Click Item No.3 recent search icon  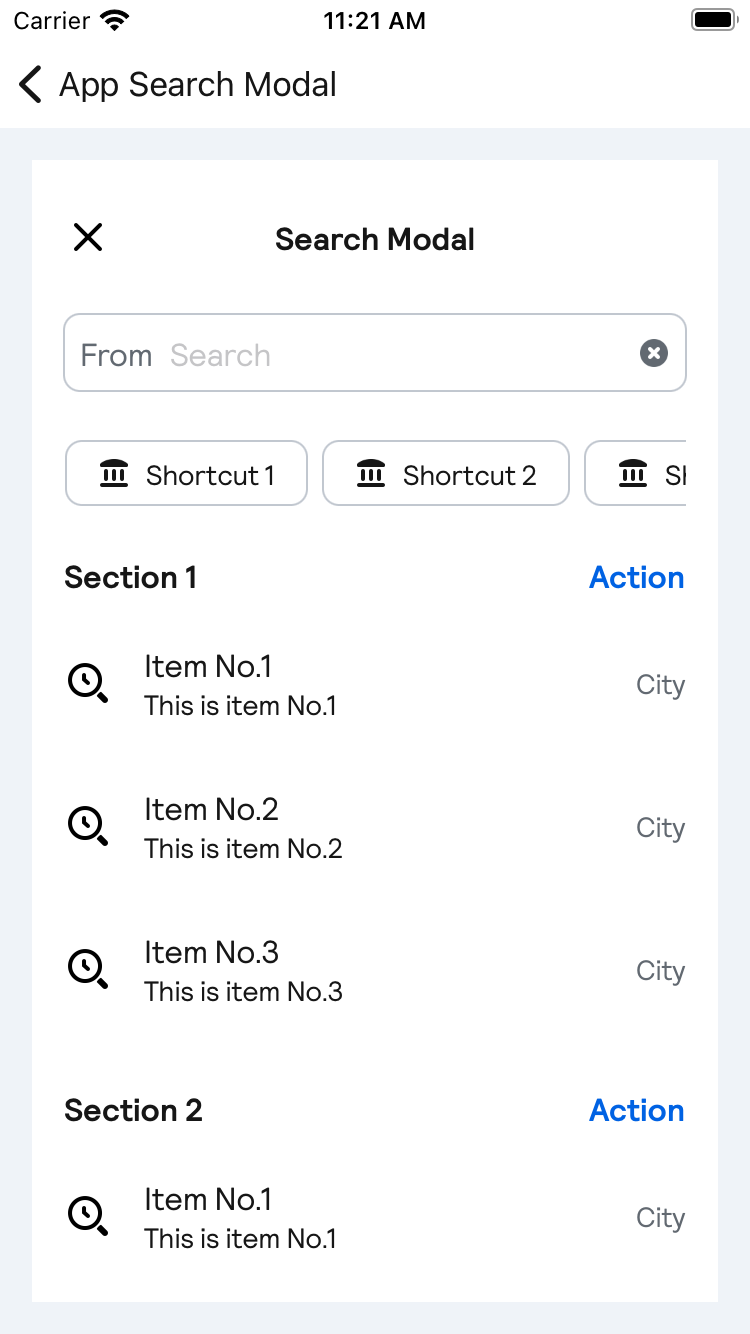tap(87, 970)
